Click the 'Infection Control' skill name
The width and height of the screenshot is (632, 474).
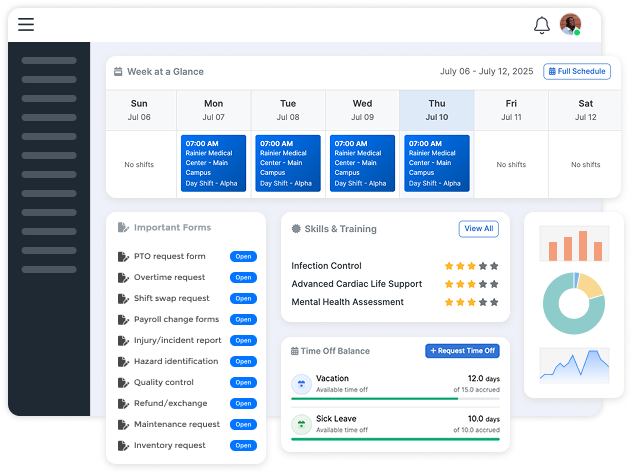[326, 266]
